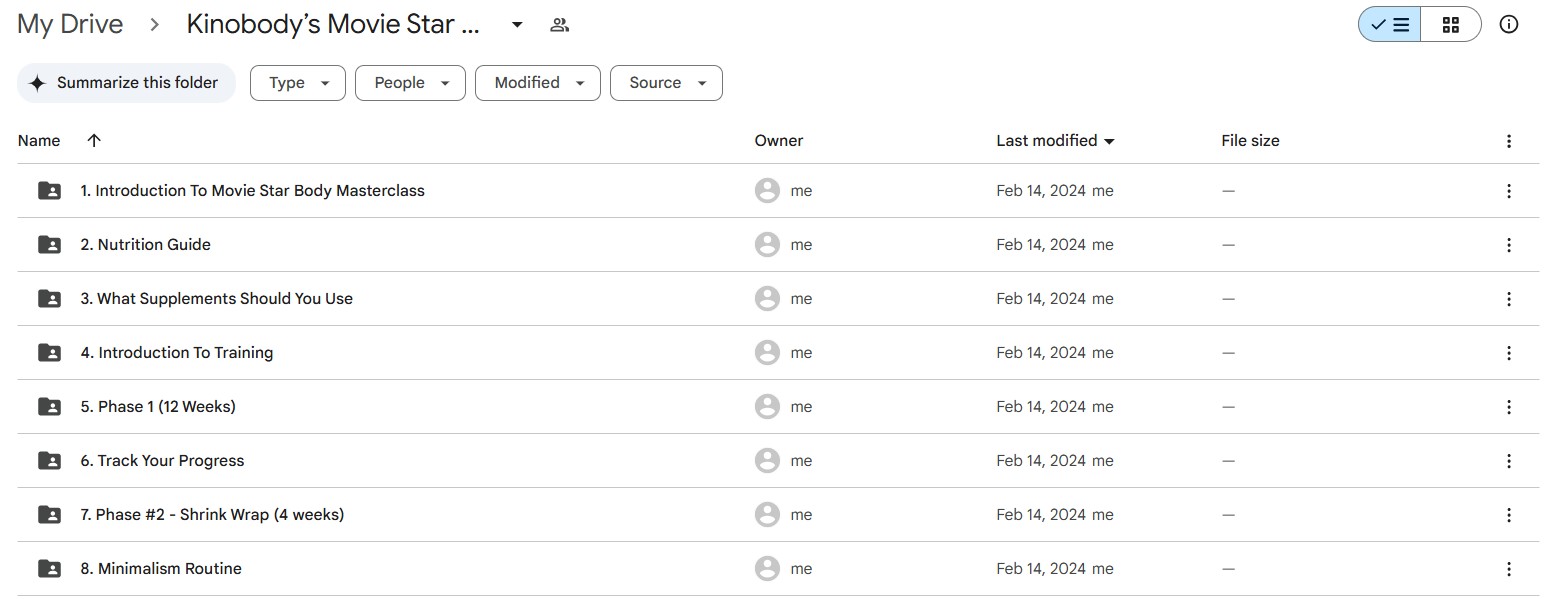Open the Source filter dropdown
This screenshot has height=599, width=1561.
coord(666,83)
